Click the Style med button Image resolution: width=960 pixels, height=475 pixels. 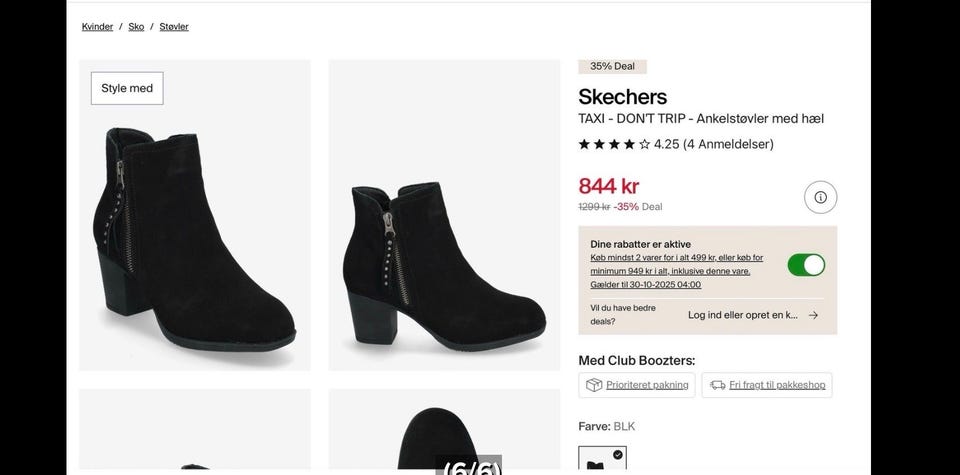[127, 88]
